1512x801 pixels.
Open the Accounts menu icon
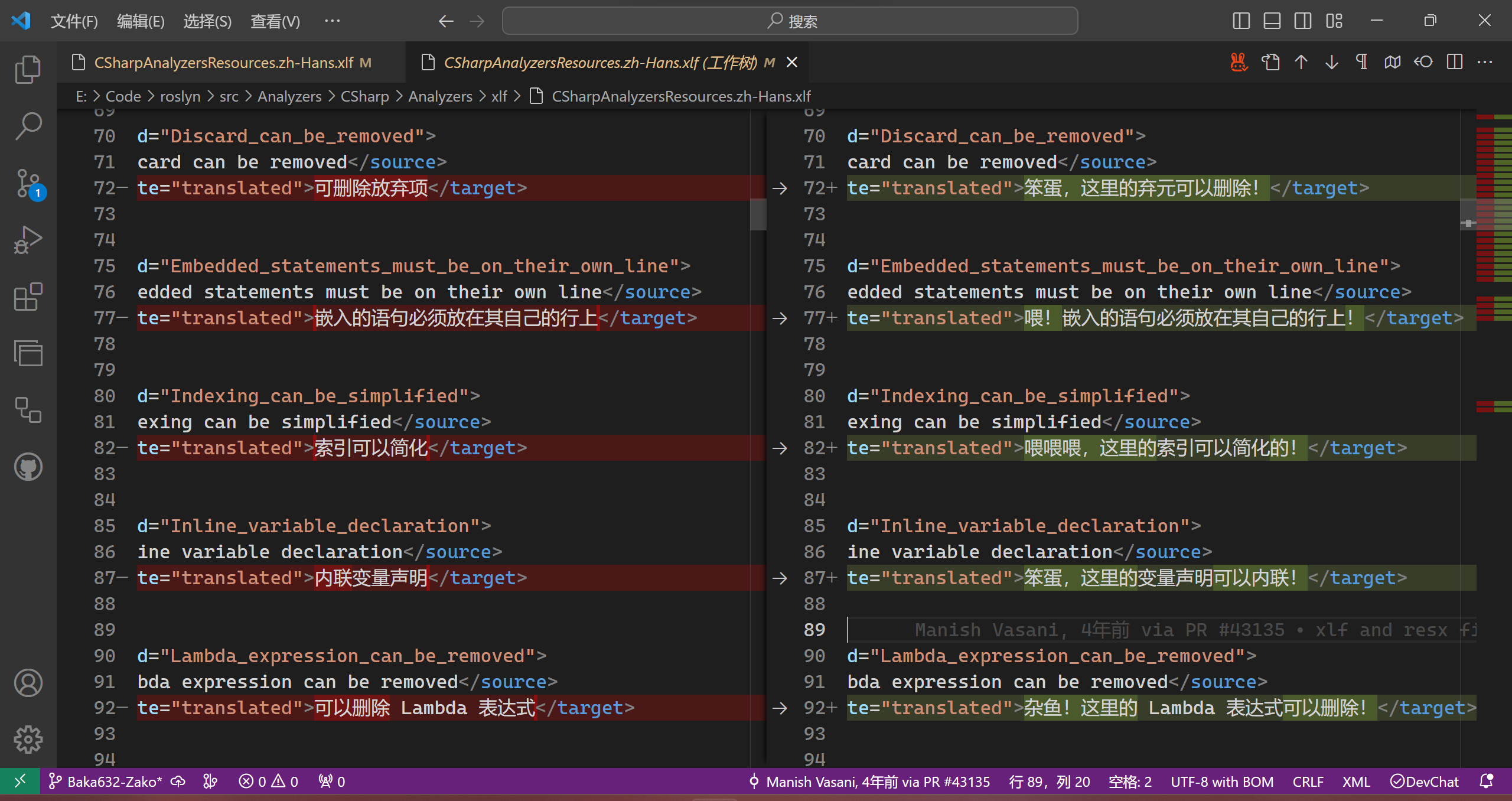28,683
